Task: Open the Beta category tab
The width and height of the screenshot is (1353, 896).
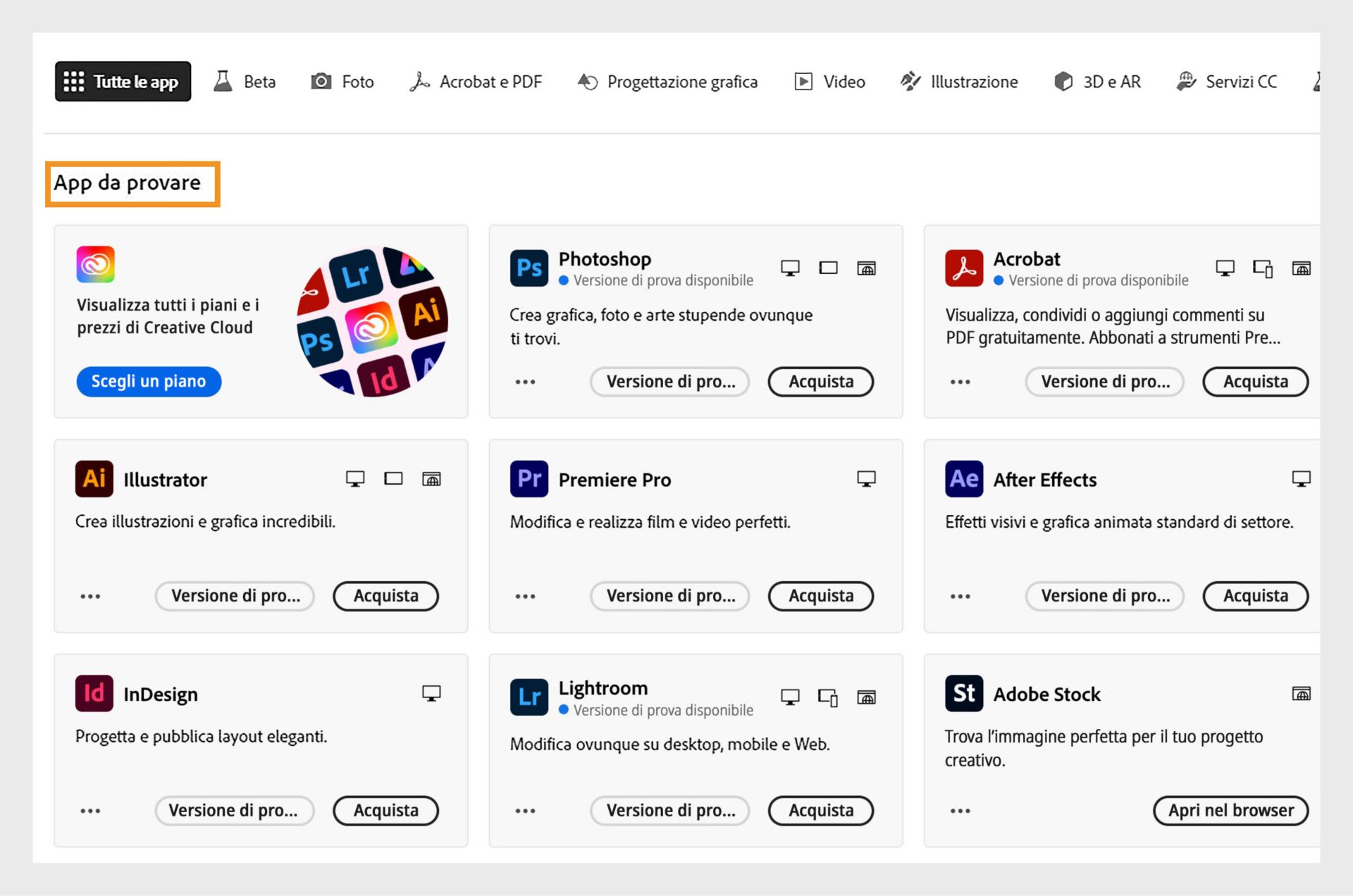Action: [245, 82]
